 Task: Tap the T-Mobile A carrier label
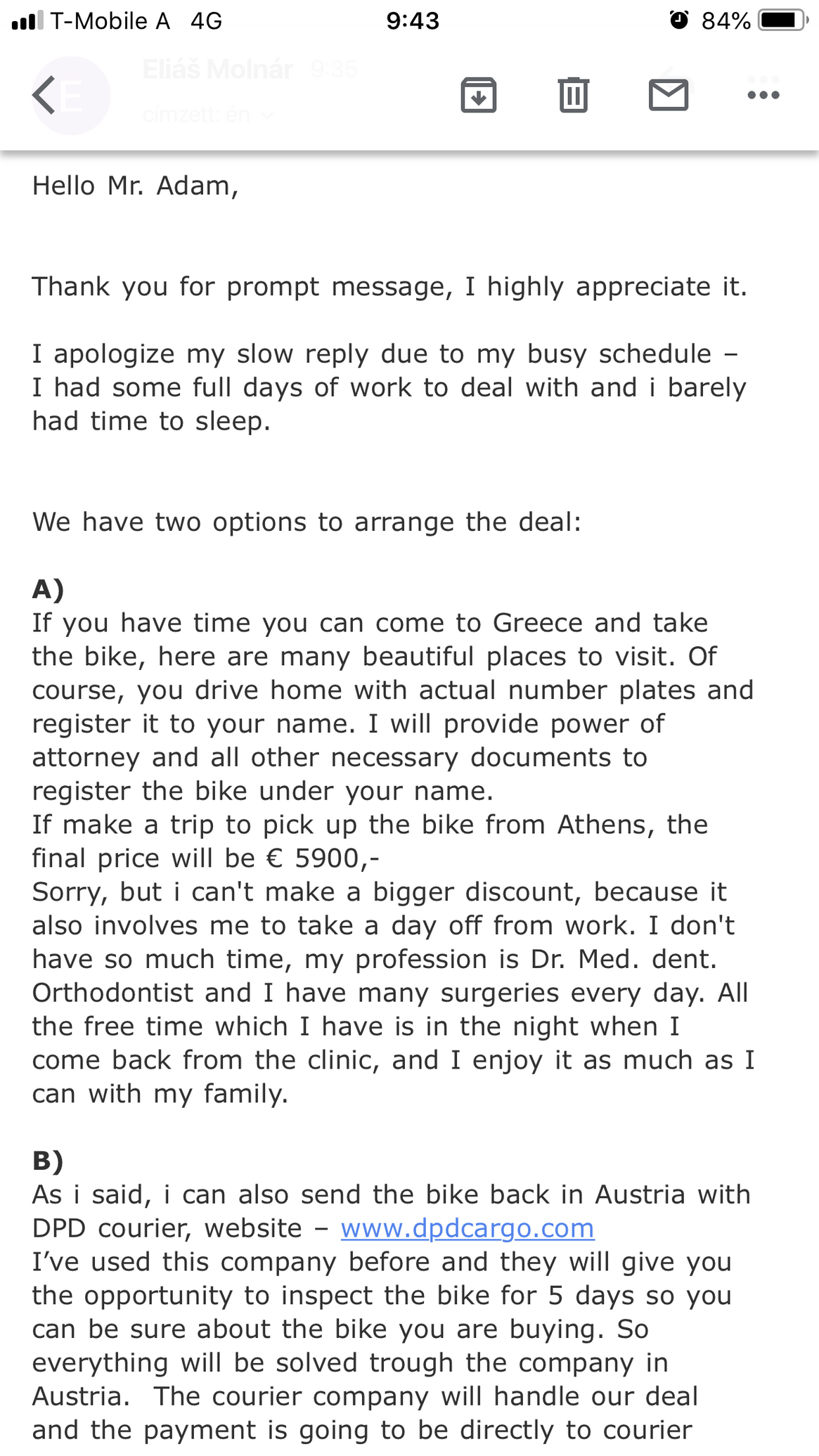click(110, 21)
